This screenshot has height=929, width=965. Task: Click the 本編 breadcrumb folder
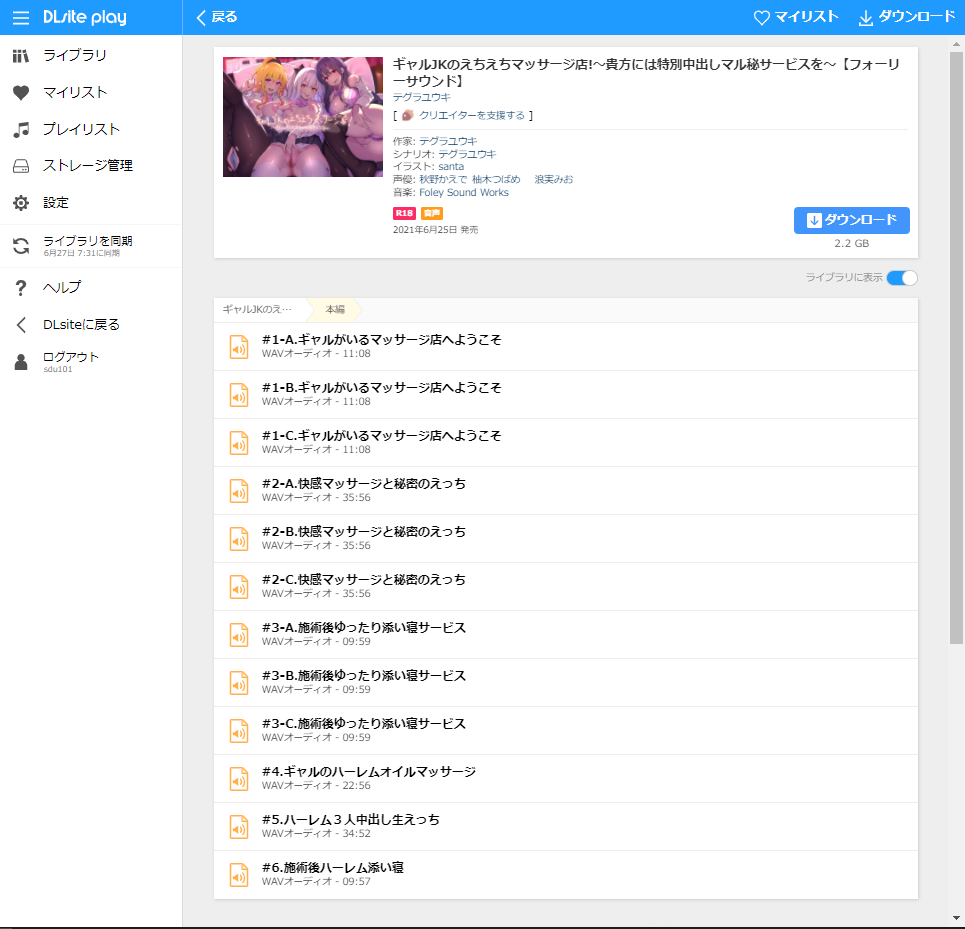click(x=335, y=309)
